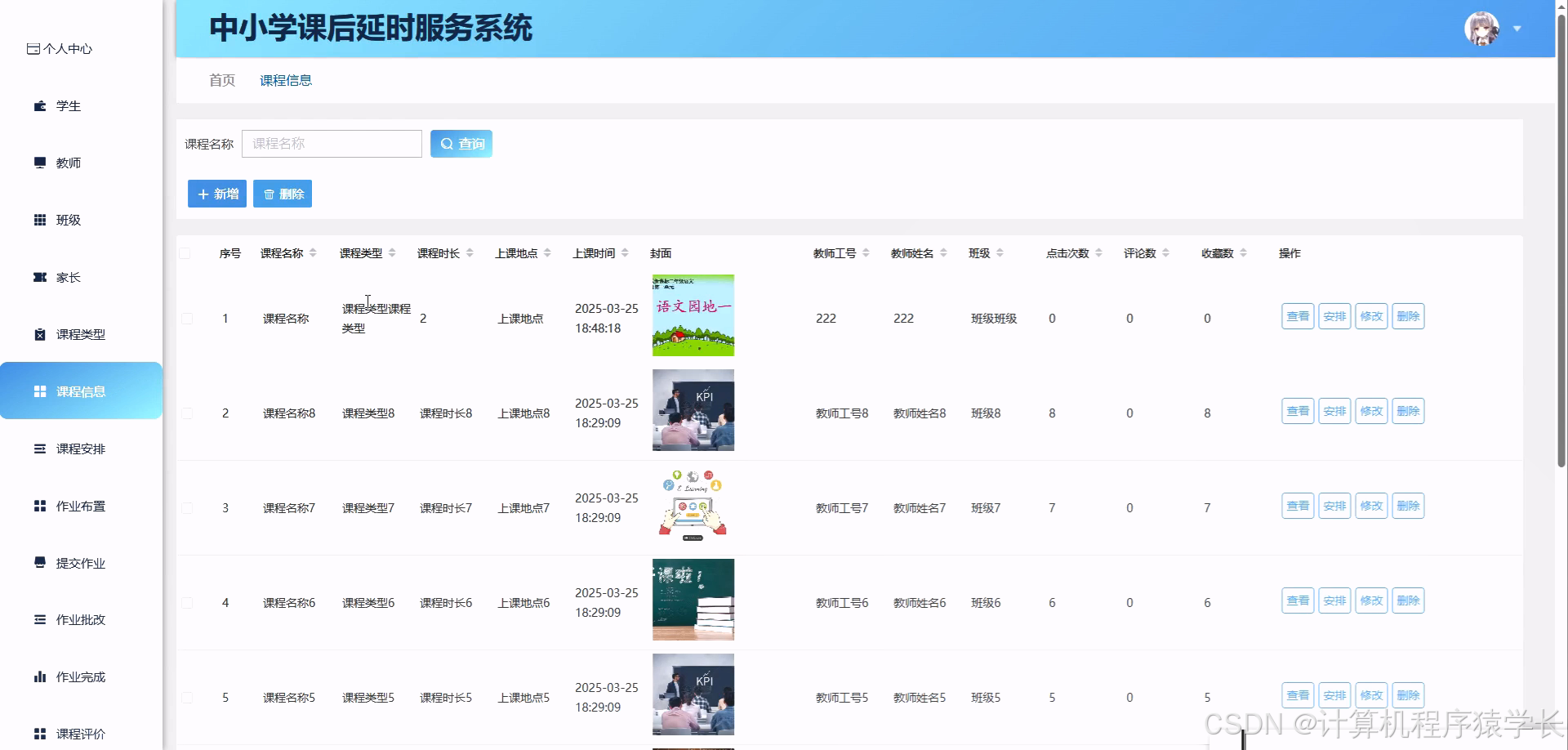Check the checkbox for row 1 课程名称

pos(186,319)
